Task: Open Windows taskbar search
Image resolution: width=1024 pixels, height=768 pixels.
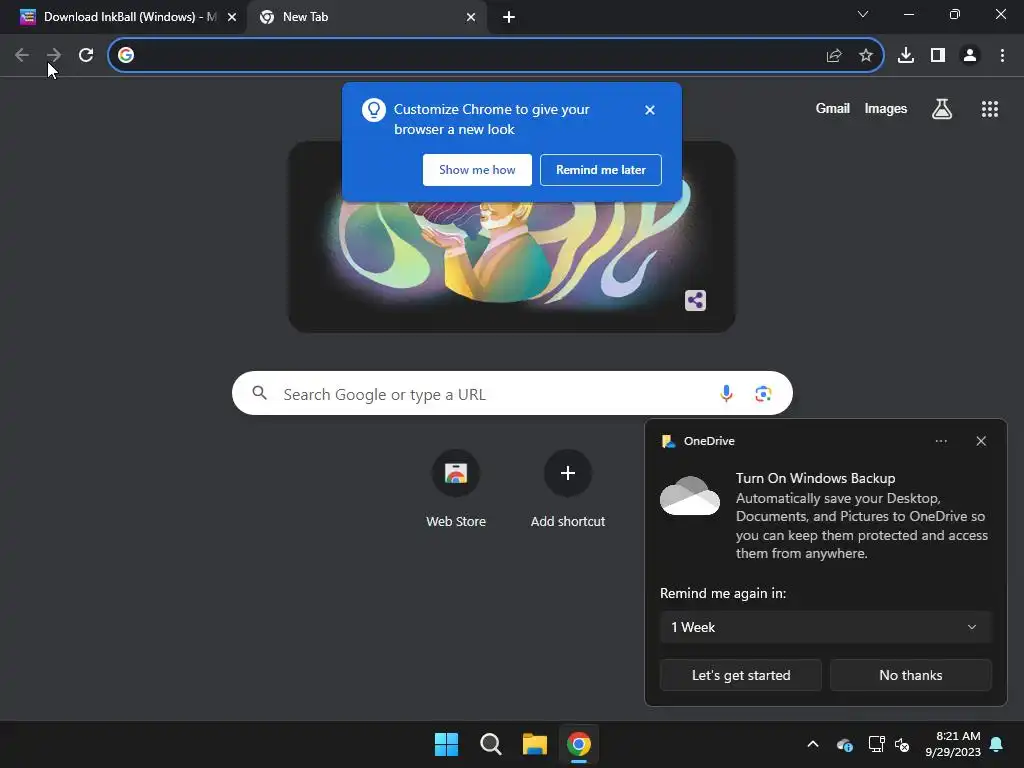Action: (x=490, y=744)
